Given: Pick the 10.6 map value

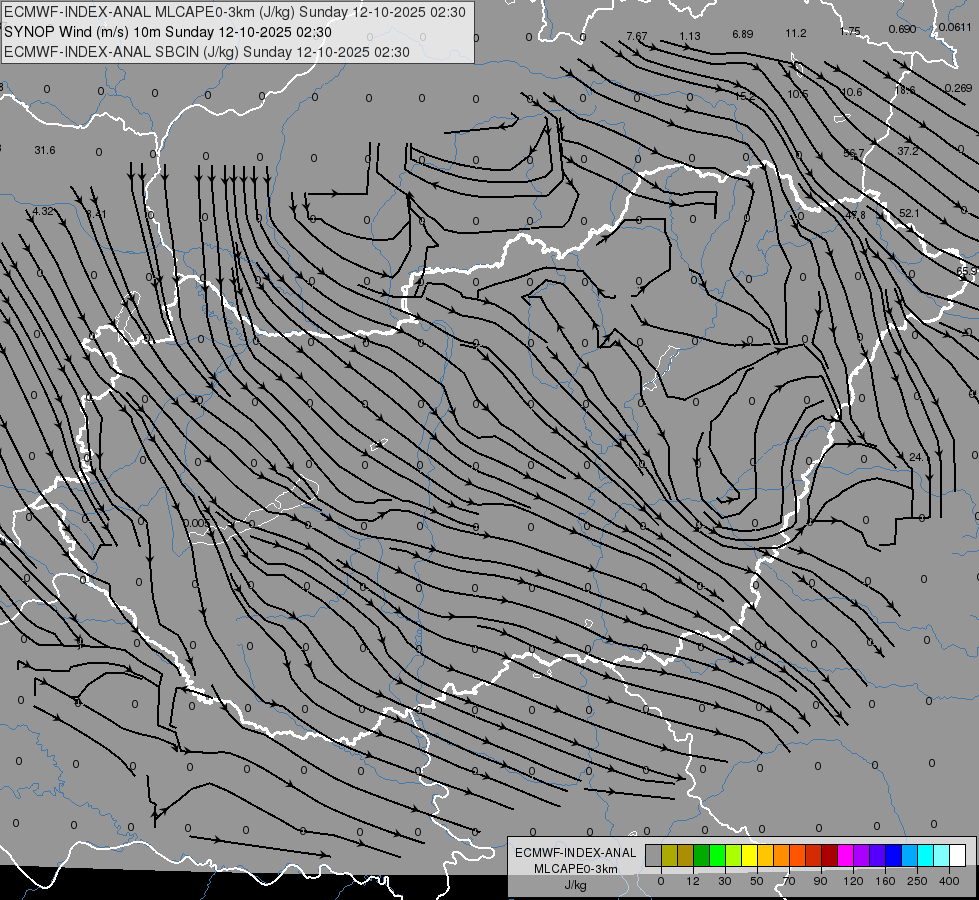Looking at the screenshot, I should pos(852,92).
